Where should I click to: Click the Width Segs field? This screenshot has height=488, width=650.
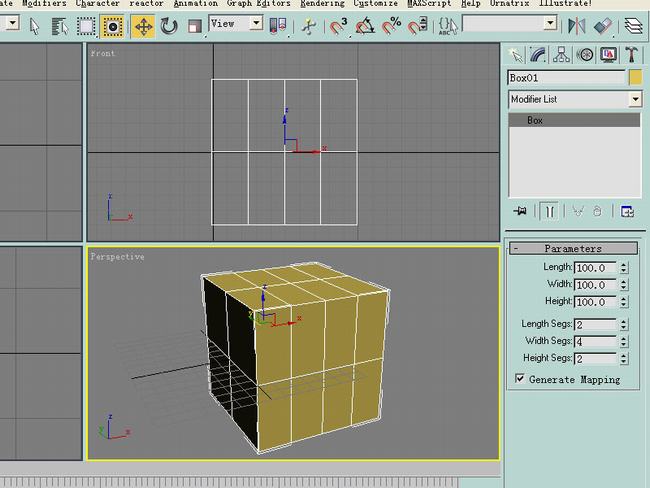tap(595, 341)
